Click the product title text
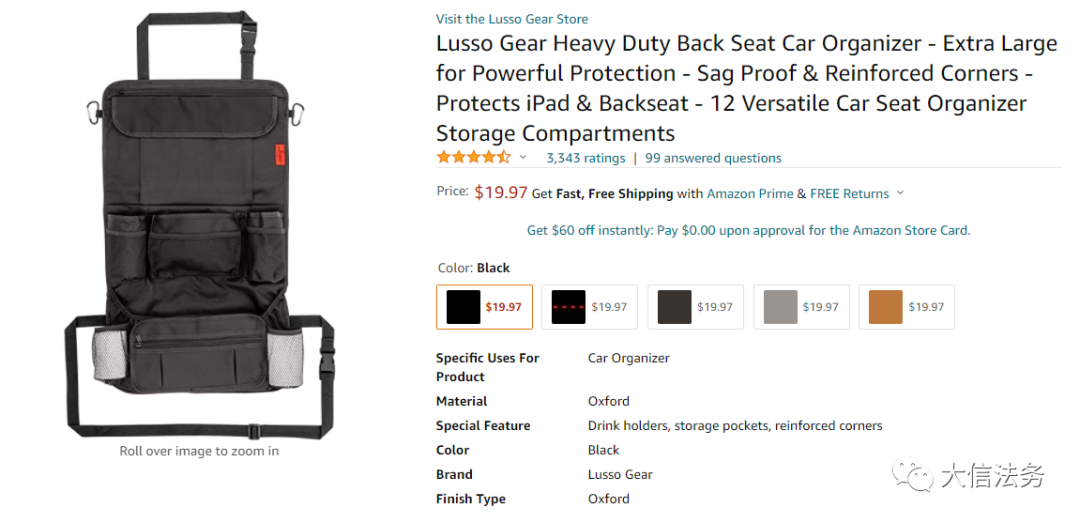This screenshot has width=1080, height=523. pos(747,88)
